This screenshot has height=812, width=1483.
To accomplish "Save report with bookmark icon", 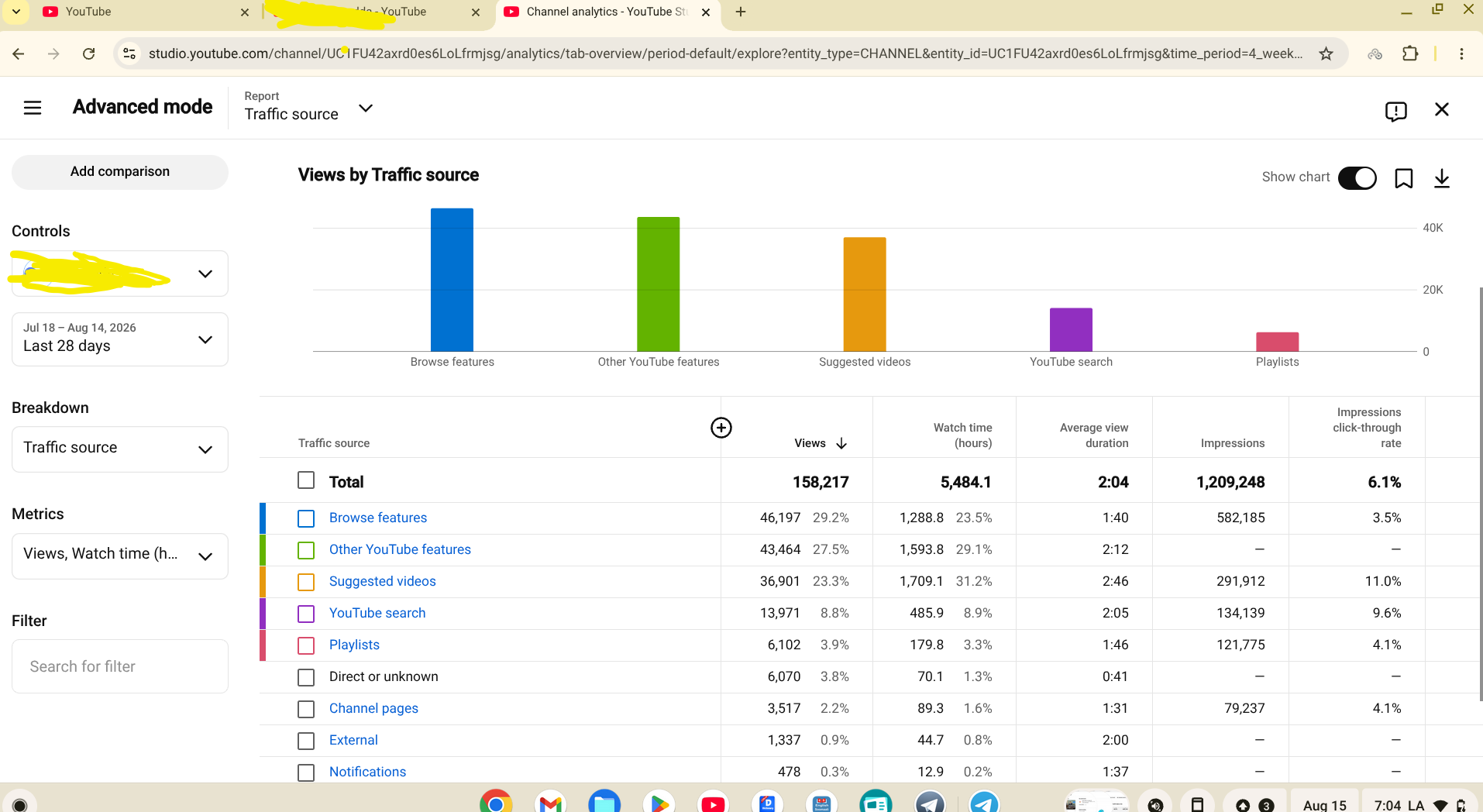I will [x=1403, y=178].
